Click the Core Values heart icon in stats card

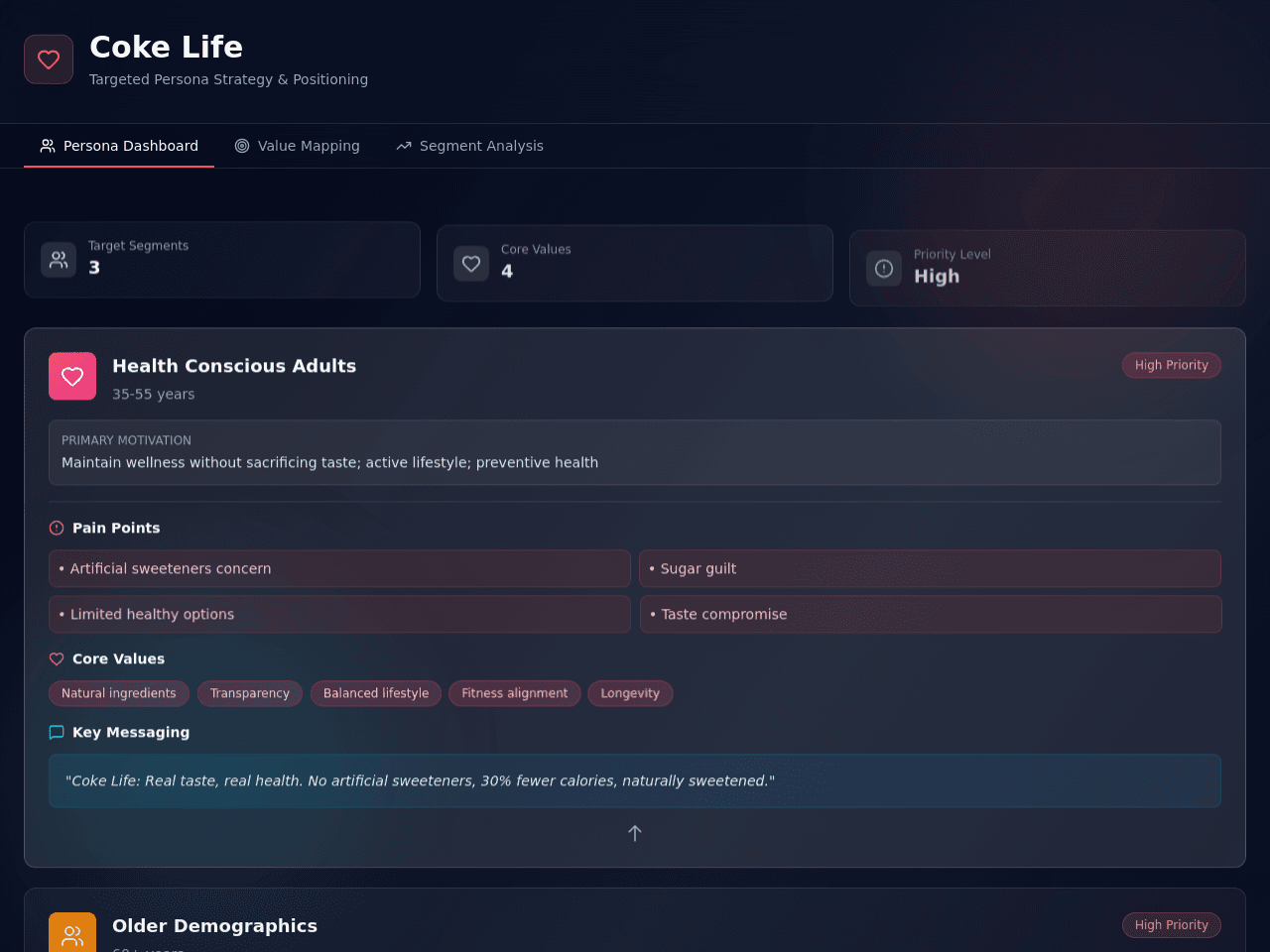pos(471,264)
